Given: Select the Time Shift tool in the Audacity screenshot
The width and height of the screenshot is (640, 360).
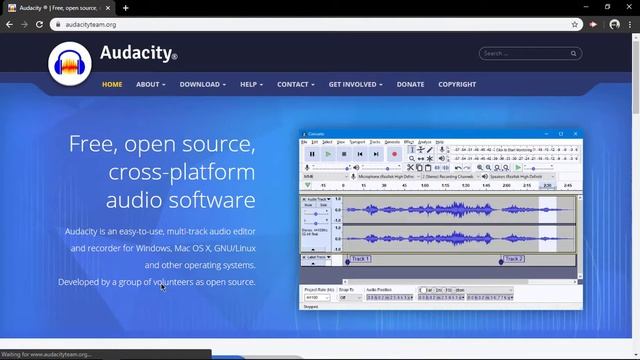Looking at the screenshot, I should tap(420, 158).
